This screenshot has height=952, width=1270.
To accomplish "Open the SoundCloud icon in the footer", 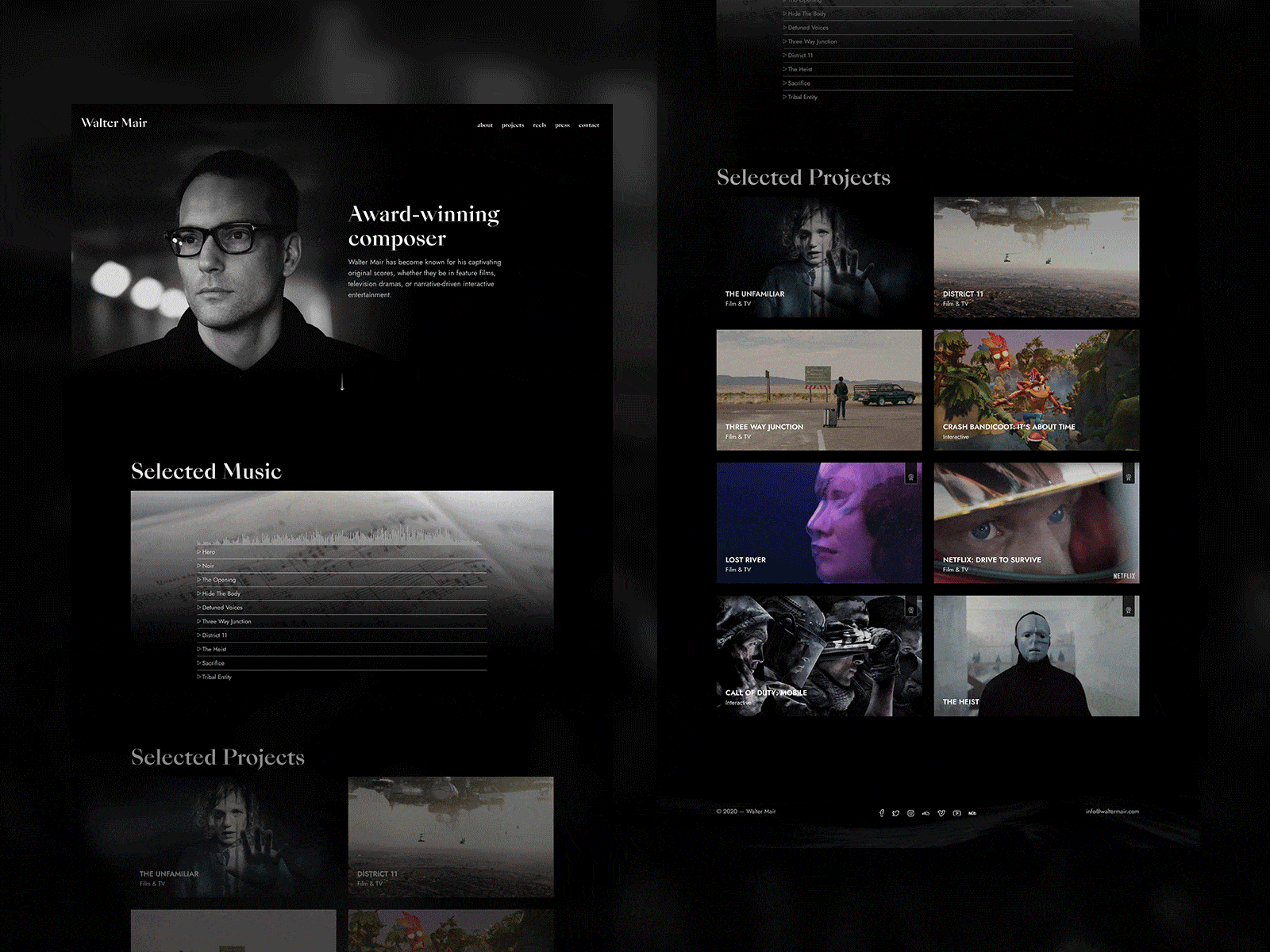I will click(x=926, y=813).
